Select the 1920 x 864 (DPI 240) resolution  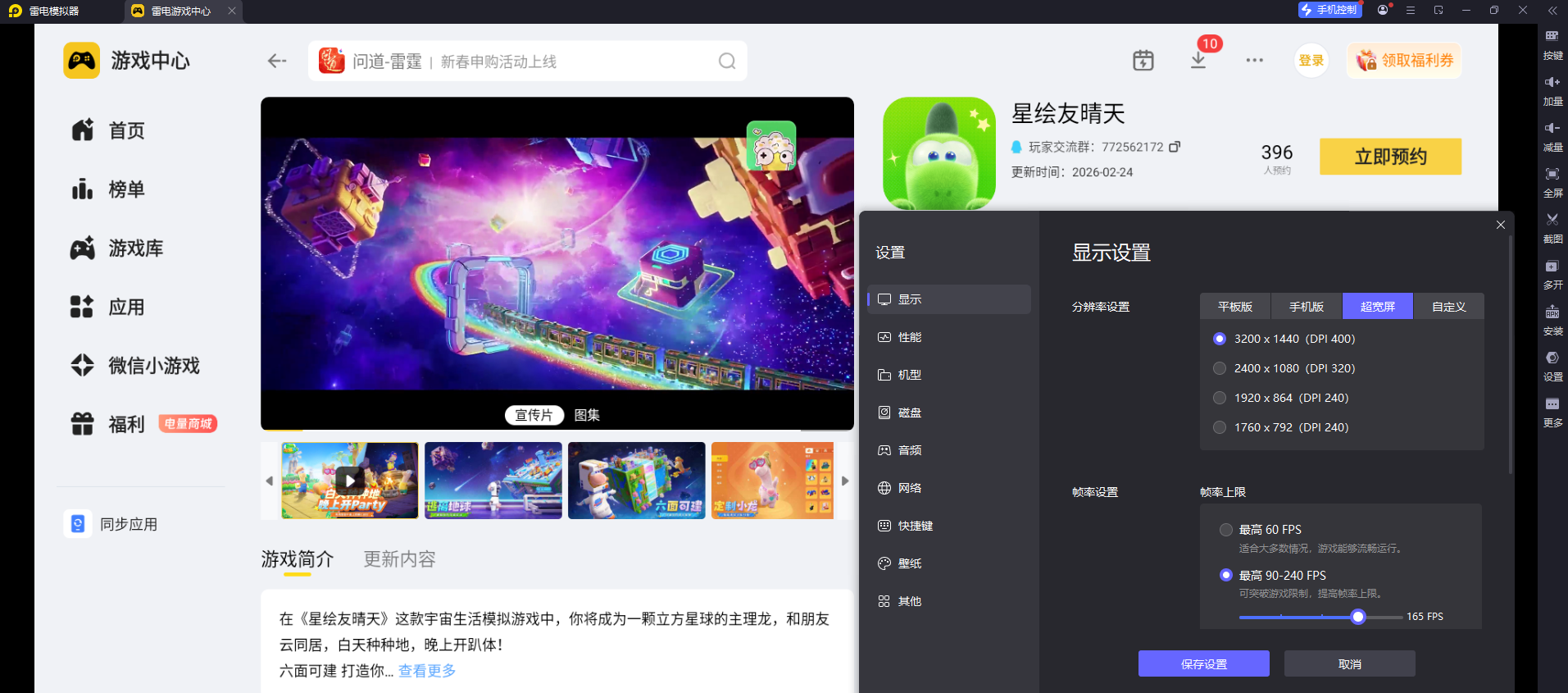click(x=1220, y=398)
